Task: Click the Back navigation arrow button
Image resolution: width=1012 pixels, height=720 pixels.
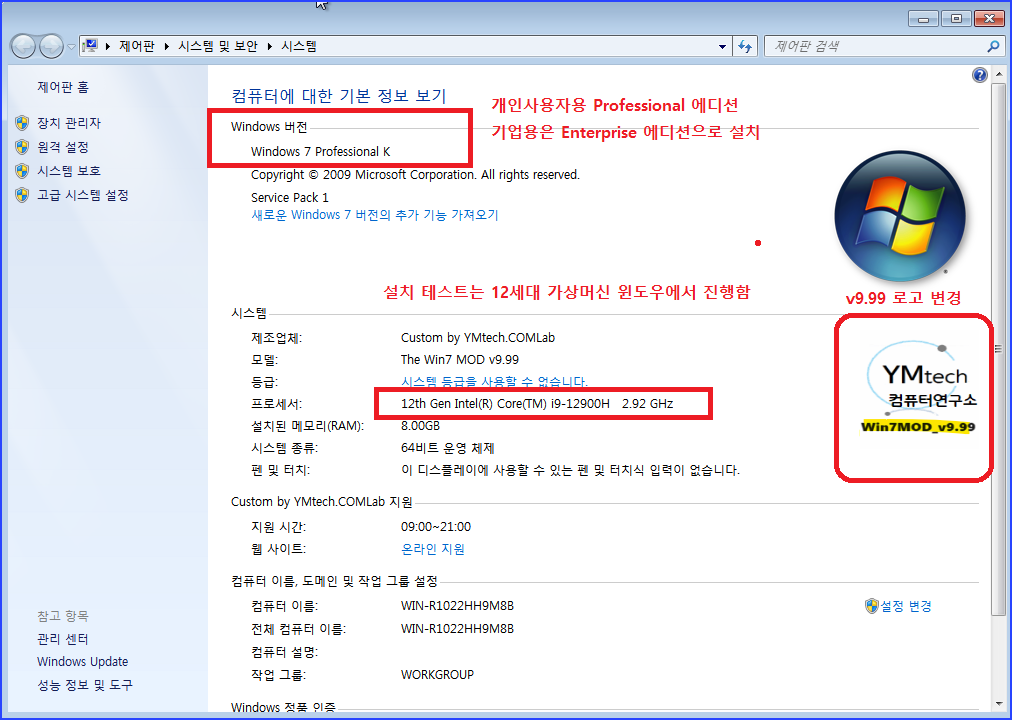Action: click(24, 46)
